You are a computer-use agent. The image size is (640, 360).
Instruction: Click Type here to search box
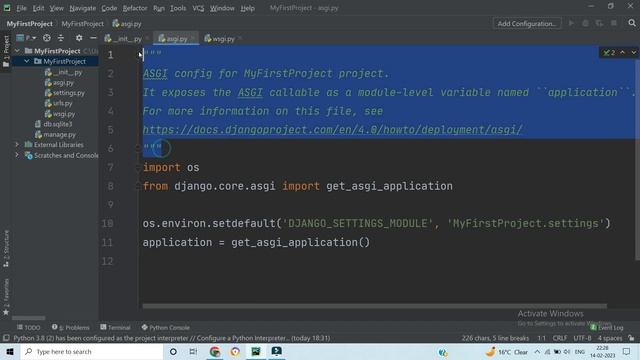tap(92, 351)
